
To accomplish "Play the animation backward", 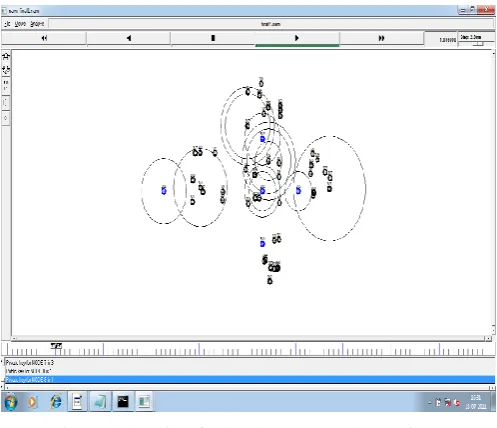I will 129,38.
